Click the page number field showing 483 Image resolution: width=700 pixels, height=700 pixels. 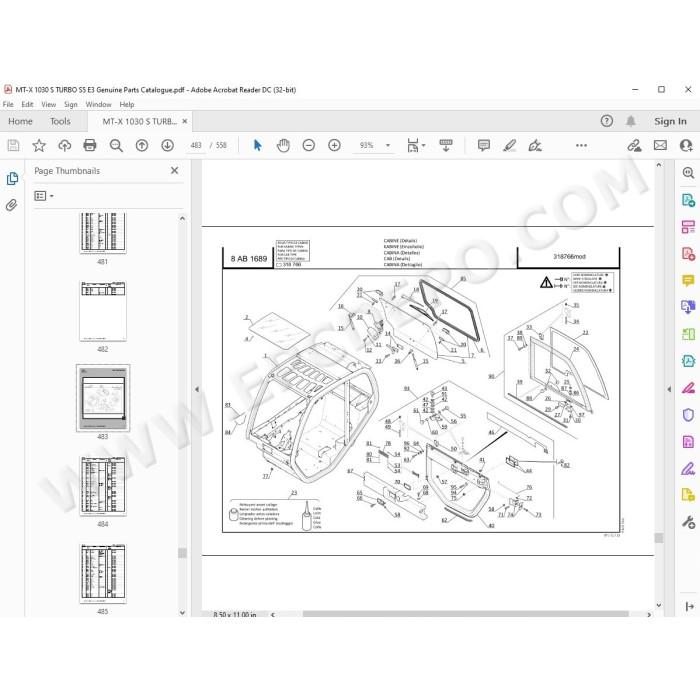click(x=196, y=146)
